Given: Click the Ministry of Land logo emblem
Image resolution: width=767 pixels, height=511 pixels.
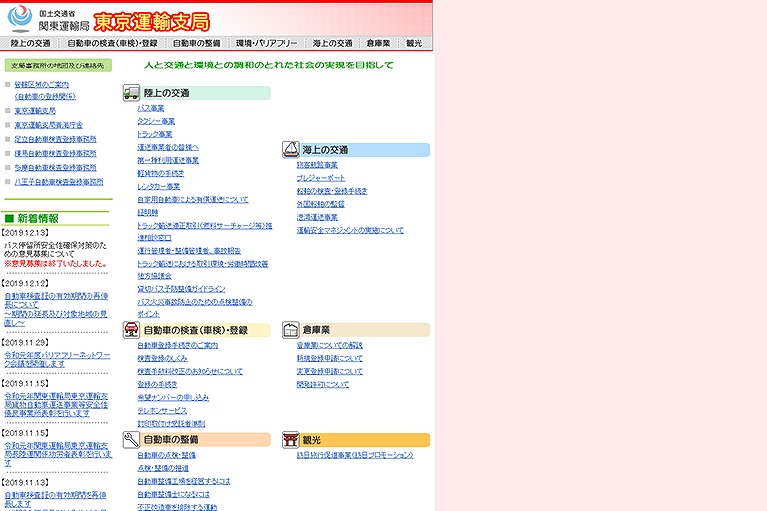Looking at the screenshot, I should pyautogui.click(x=20, y=18).
